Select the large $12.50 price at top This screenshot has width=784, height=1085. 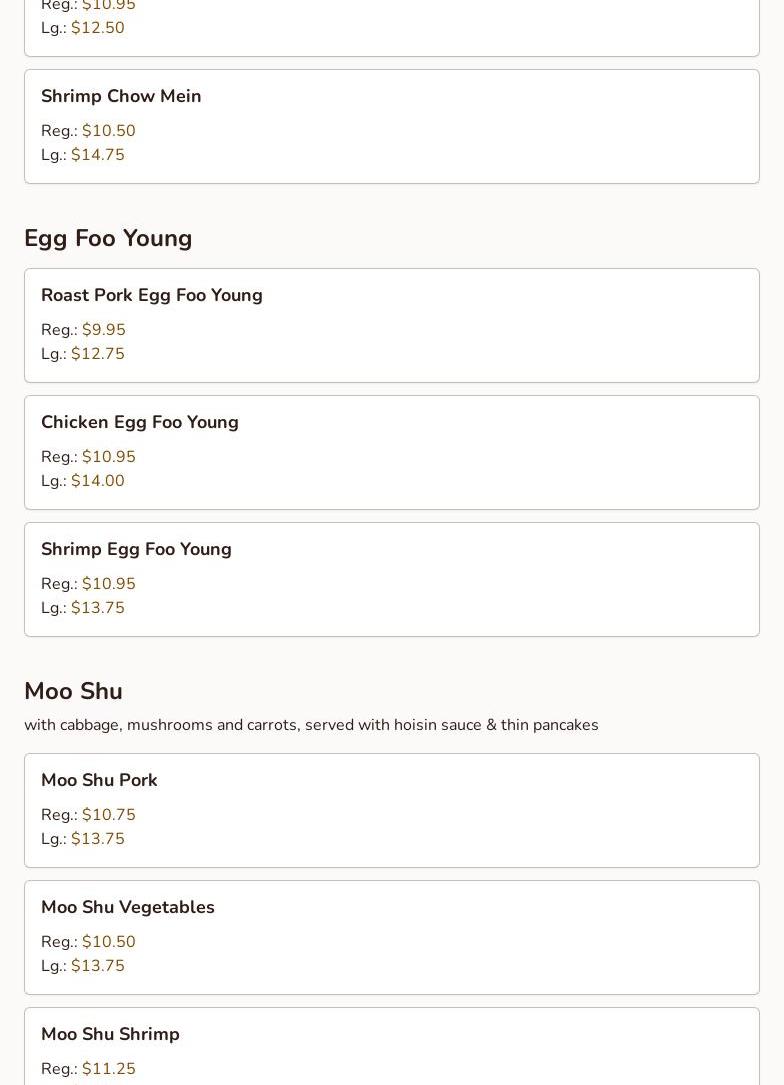click(97, 28)
